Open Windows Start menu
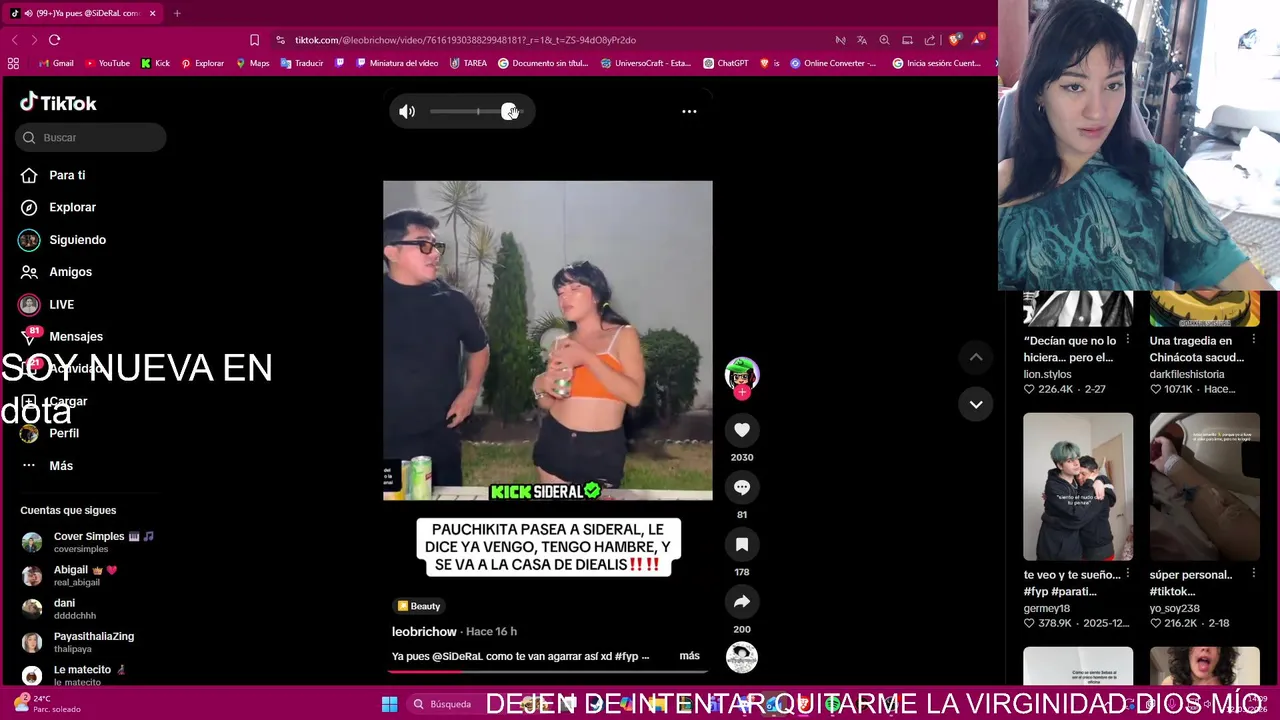 click(x=389, y=704)
